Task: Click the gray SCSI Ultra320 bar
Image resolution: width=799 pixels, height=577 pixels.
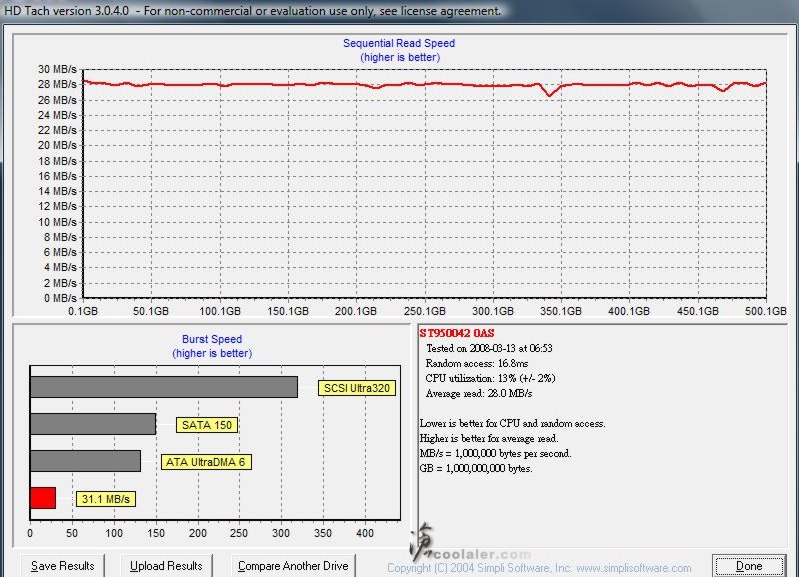Action: pyautogui.click(x=164, y=387)
